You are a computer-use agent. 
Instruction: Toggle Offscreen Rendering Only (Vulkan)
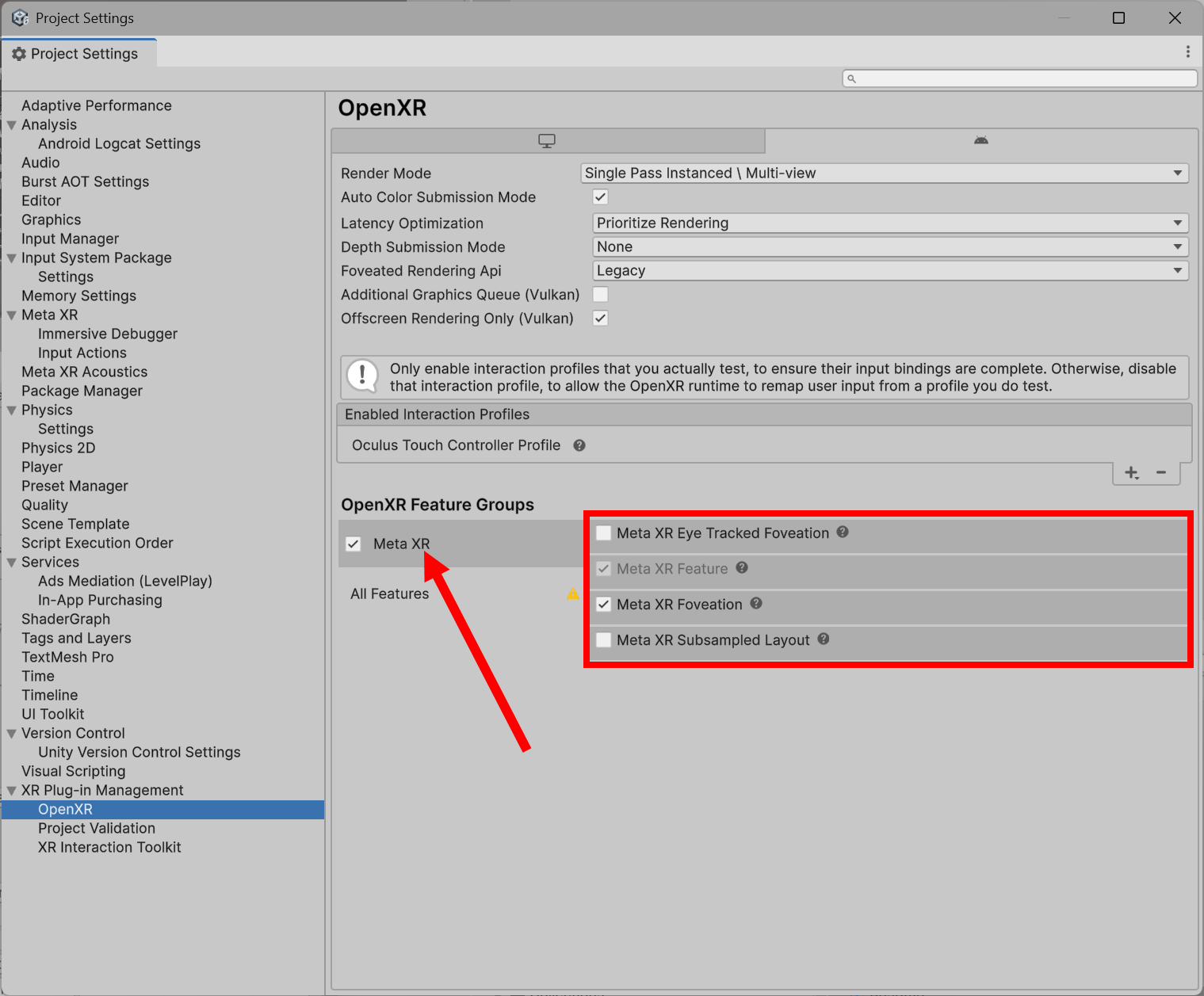pyautogui.click(x=601, y=319)
